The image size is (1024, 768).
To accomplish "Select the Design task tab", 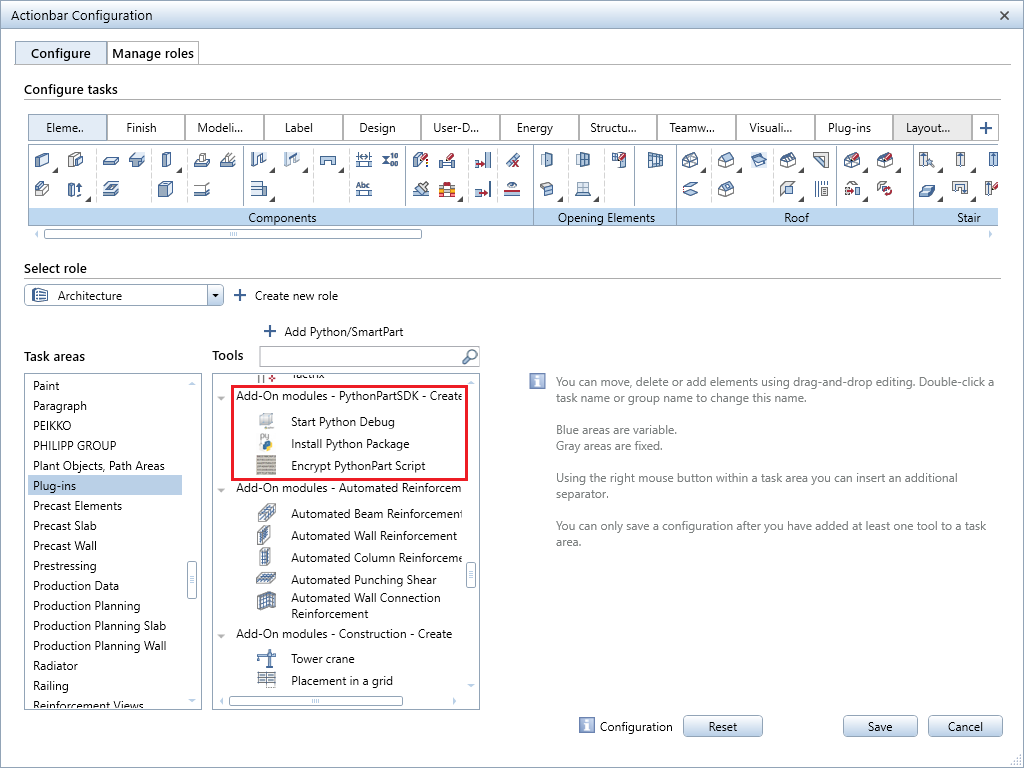I will click(381, 127).
